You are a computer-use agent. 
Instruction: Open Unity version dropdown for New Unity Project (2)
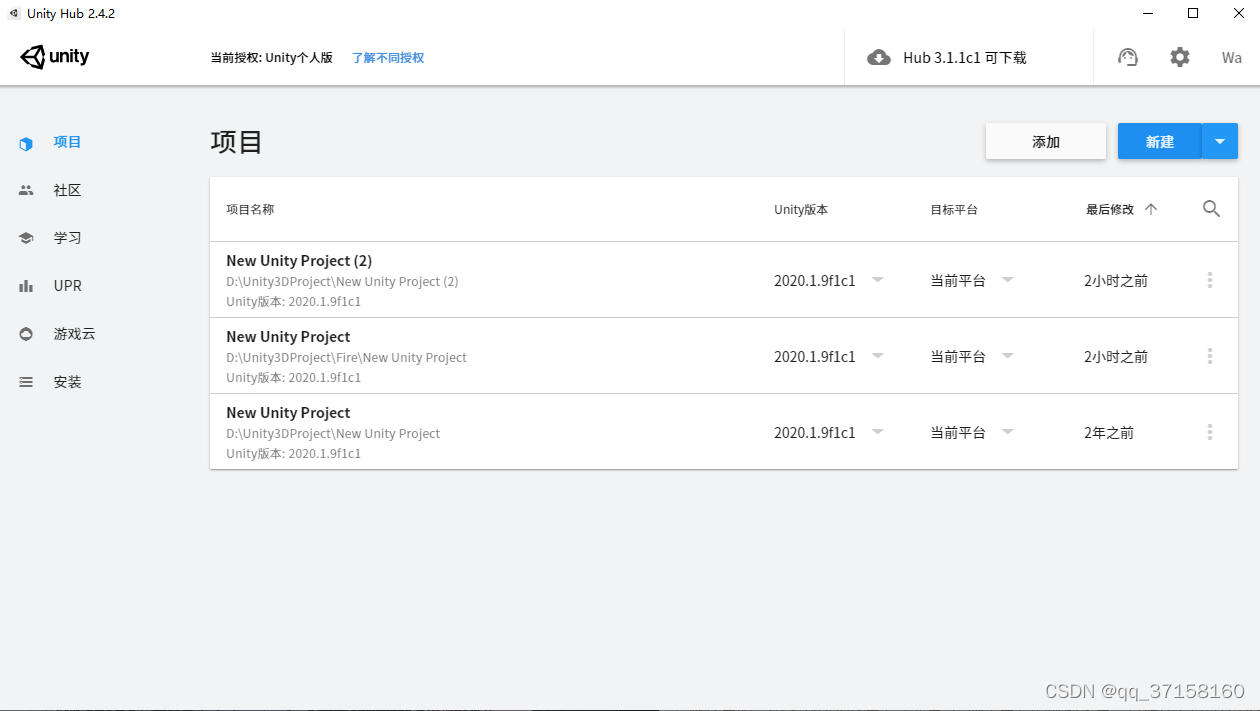coord(877,280)
